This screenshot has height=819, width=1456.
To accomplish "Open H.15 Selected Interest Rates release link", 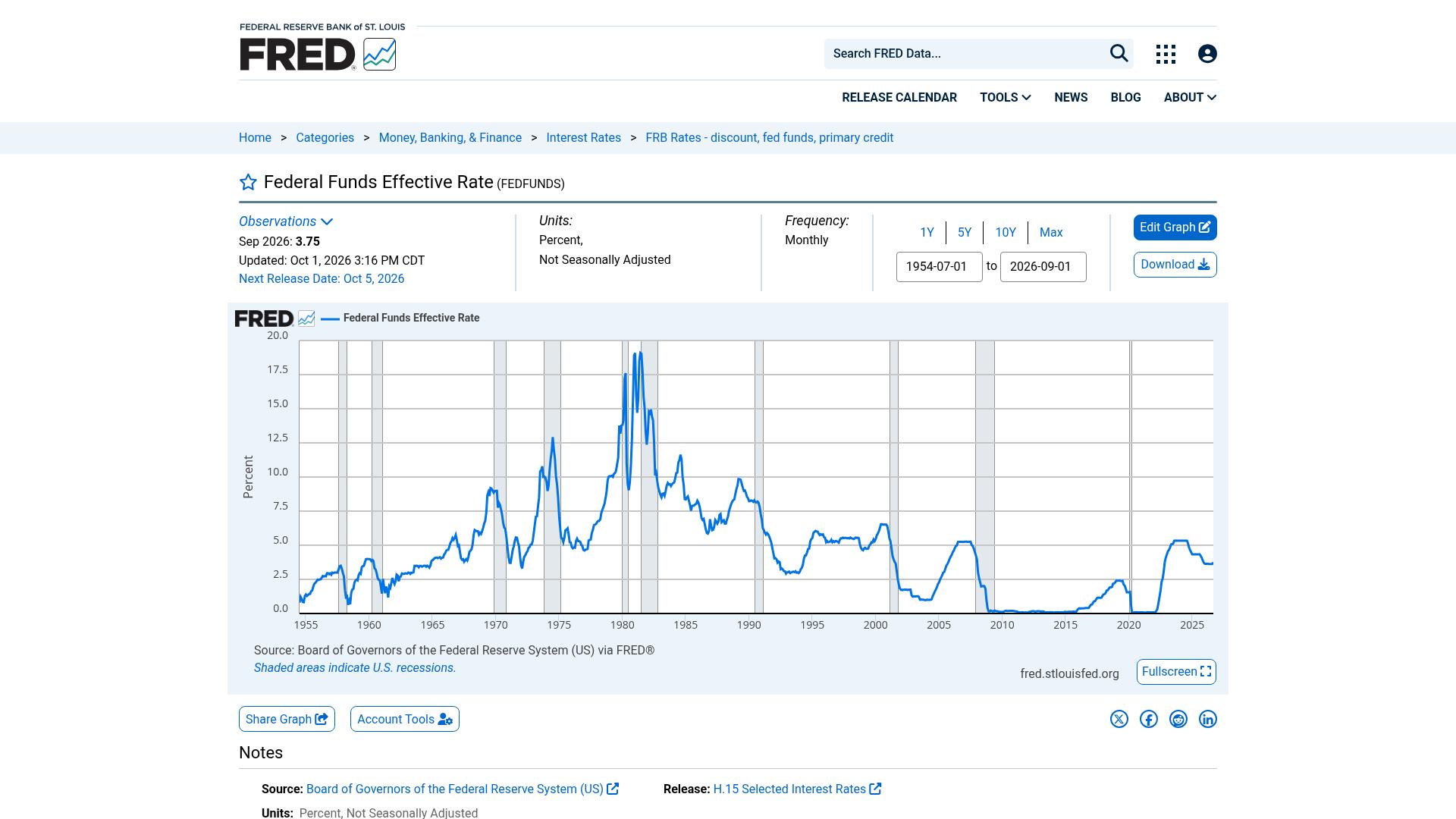I will pyautogui.click(x=797, y=789).
